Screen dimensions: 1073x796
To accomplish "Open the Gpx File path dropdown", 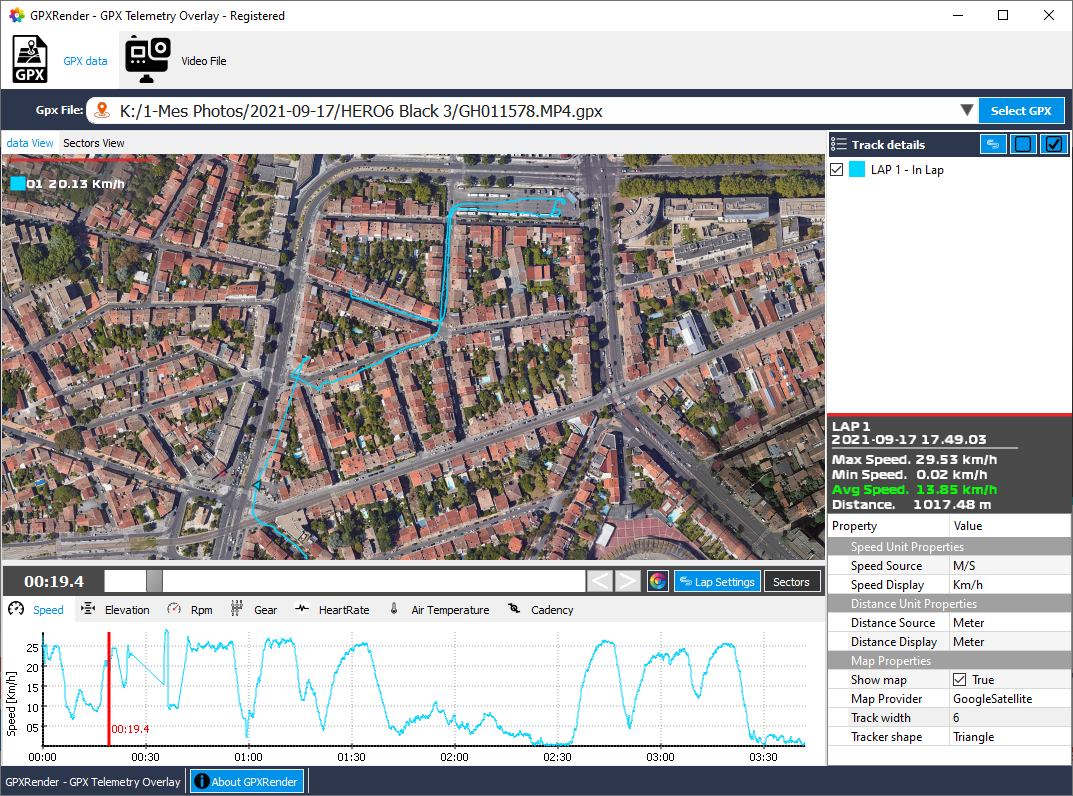I will [966, 111].
